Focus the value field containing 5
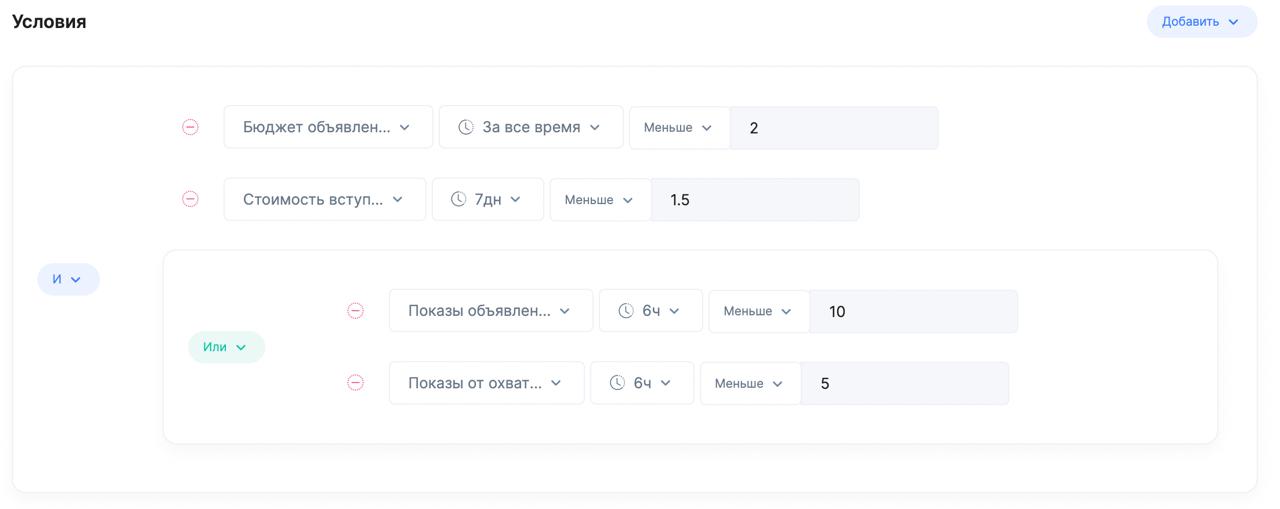Screen dimensions: 1280x509 click(905, 383)
